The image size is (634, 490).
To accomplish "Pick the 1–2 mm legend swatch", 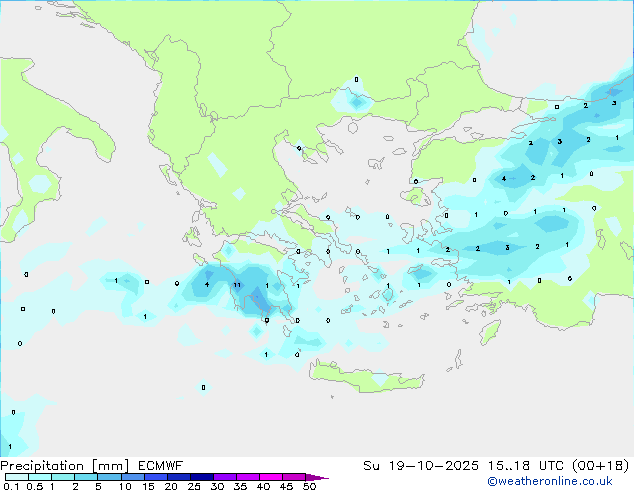I will 63,477.
